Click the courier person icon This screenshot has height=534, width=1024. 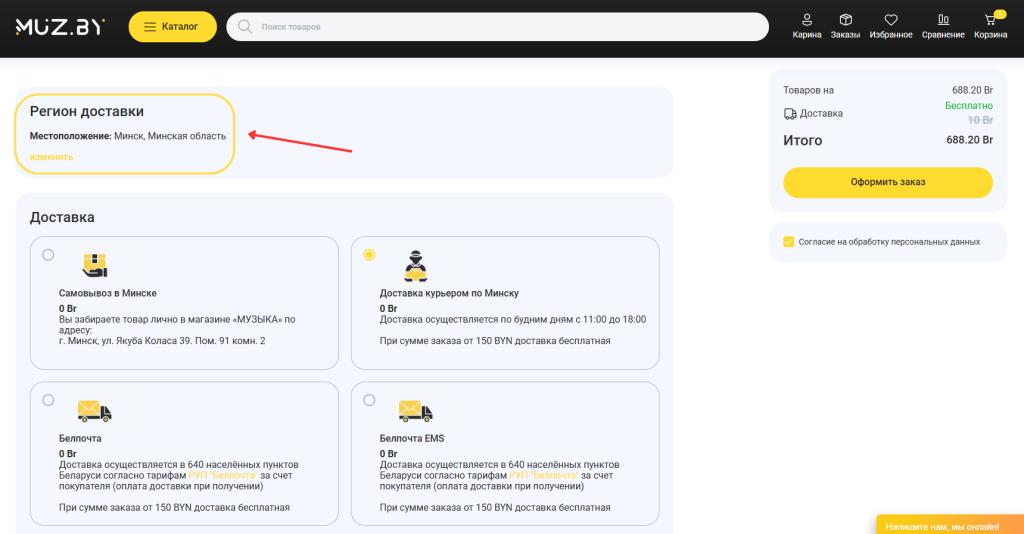pyautogui.click(x=415, y=266)
